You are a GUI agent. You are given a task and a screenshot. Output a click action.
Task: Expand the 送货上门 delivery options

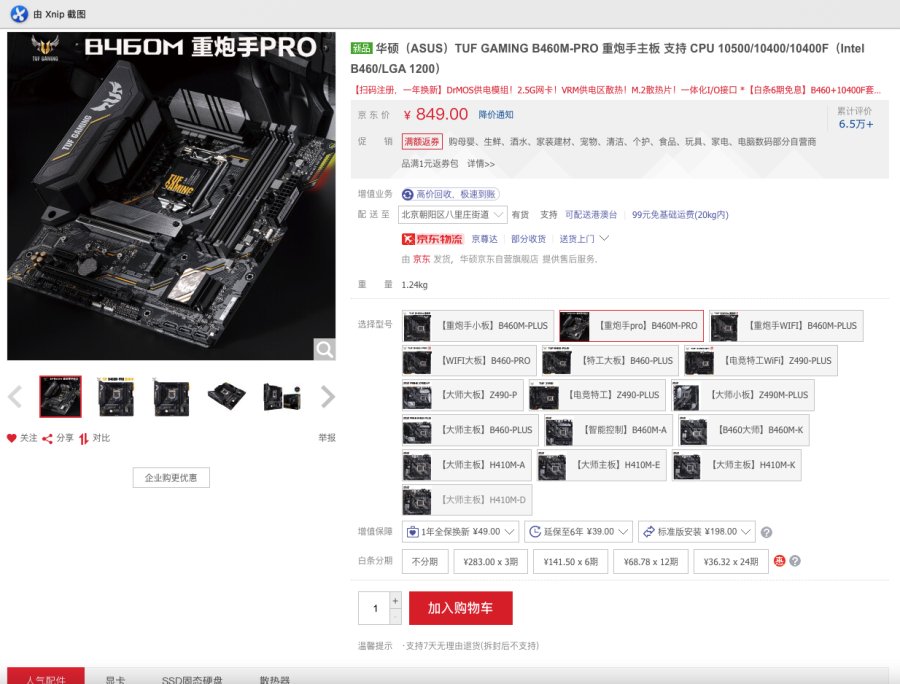(x=584, y=239)
